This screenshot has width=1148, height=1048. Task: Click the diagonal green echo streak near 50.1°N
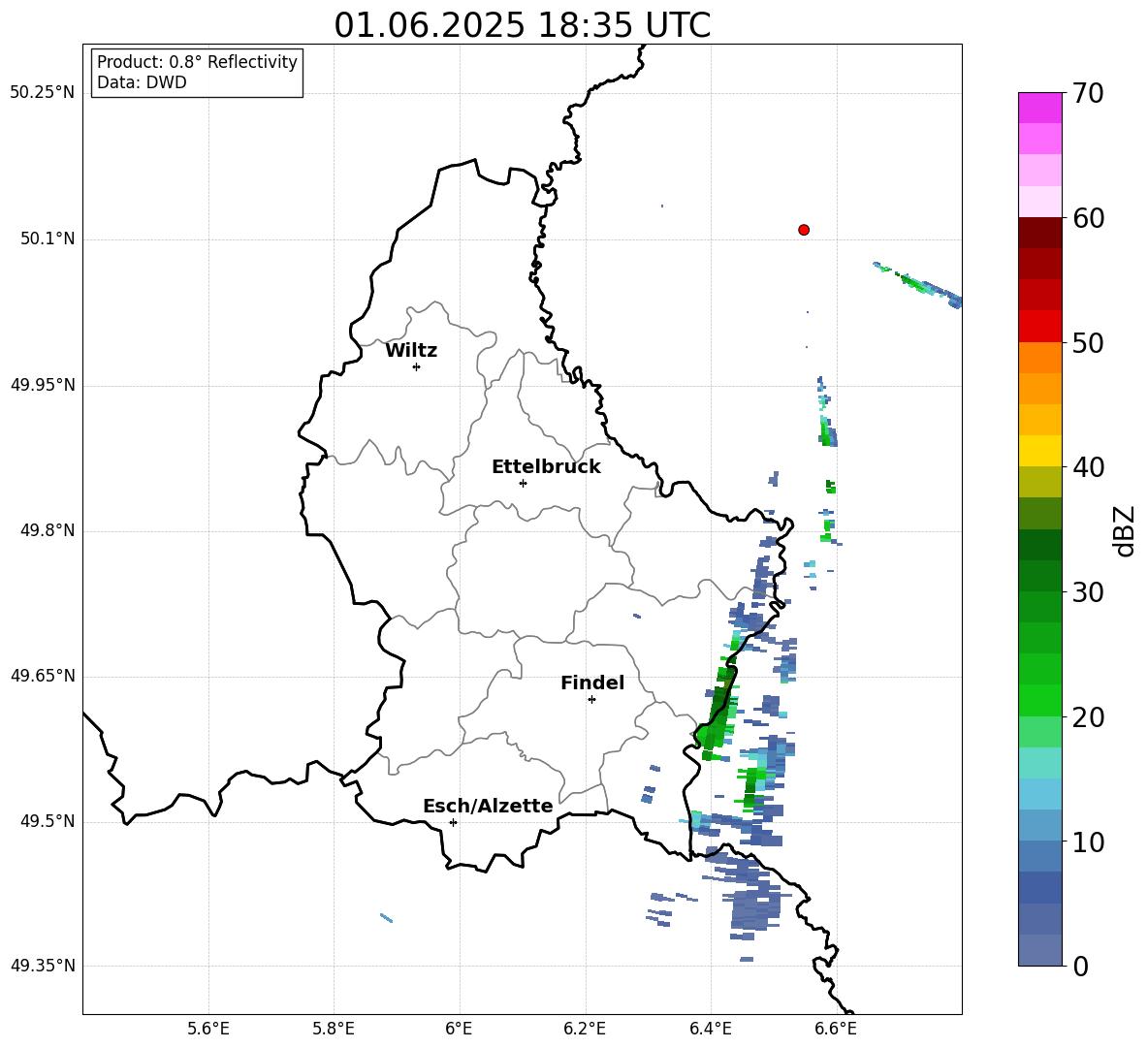[919, 284]
